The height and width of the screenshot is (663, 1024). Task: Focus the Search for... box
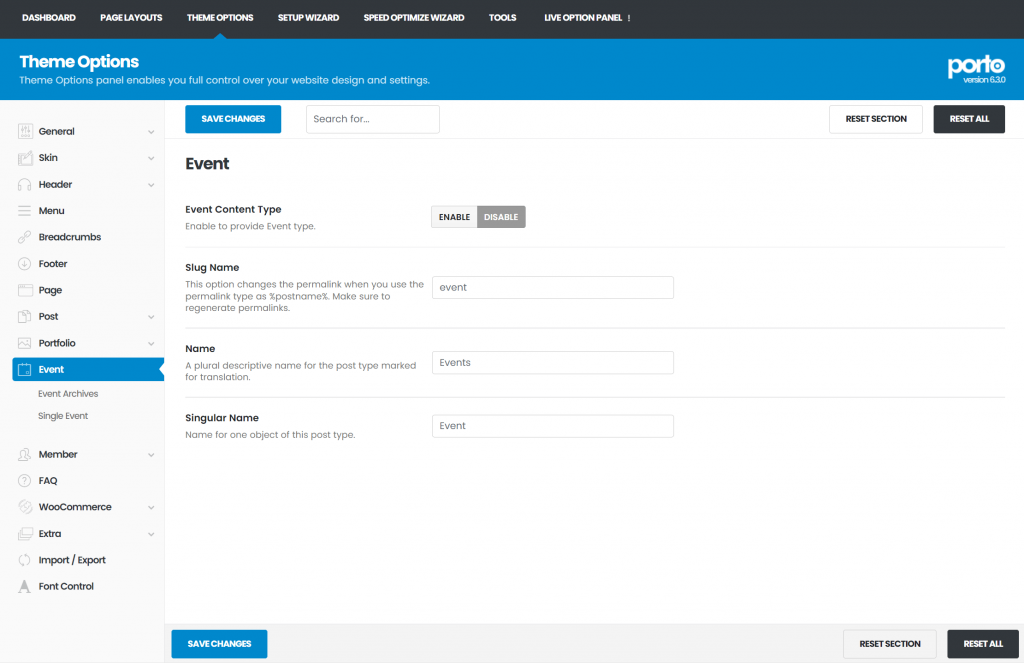point(372,119)
